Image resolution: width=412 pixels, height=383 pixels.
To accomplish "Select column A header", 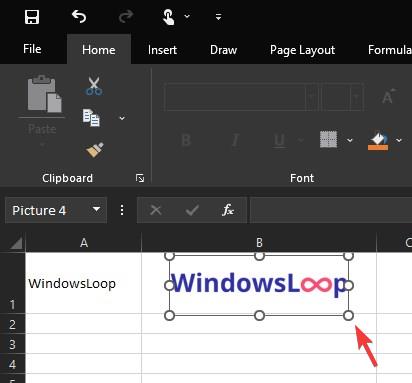I will [84, 243].
